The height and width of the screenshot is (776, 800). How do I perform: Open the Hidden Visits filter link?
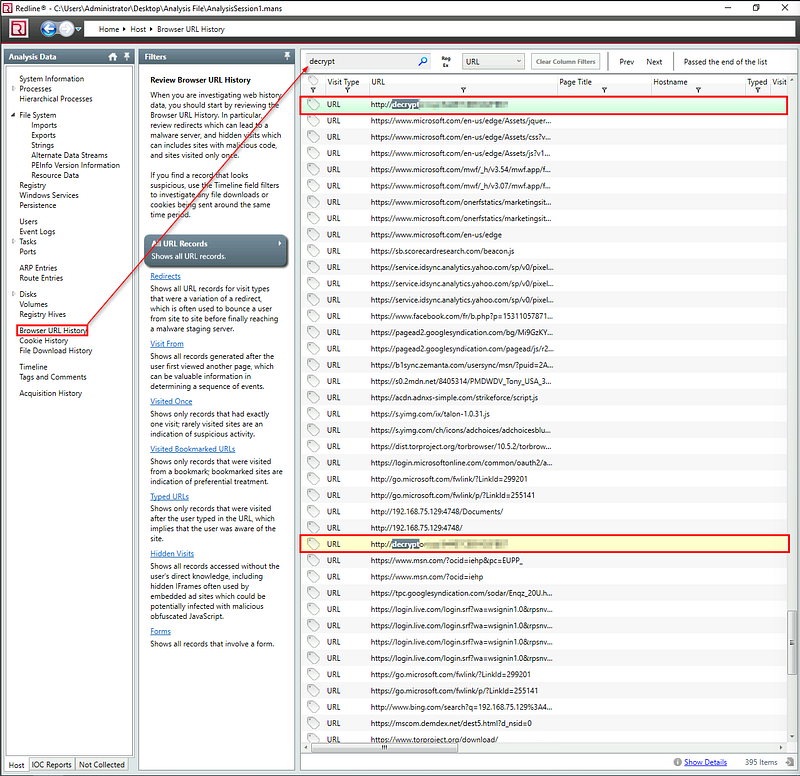click(x=172, y=554)
